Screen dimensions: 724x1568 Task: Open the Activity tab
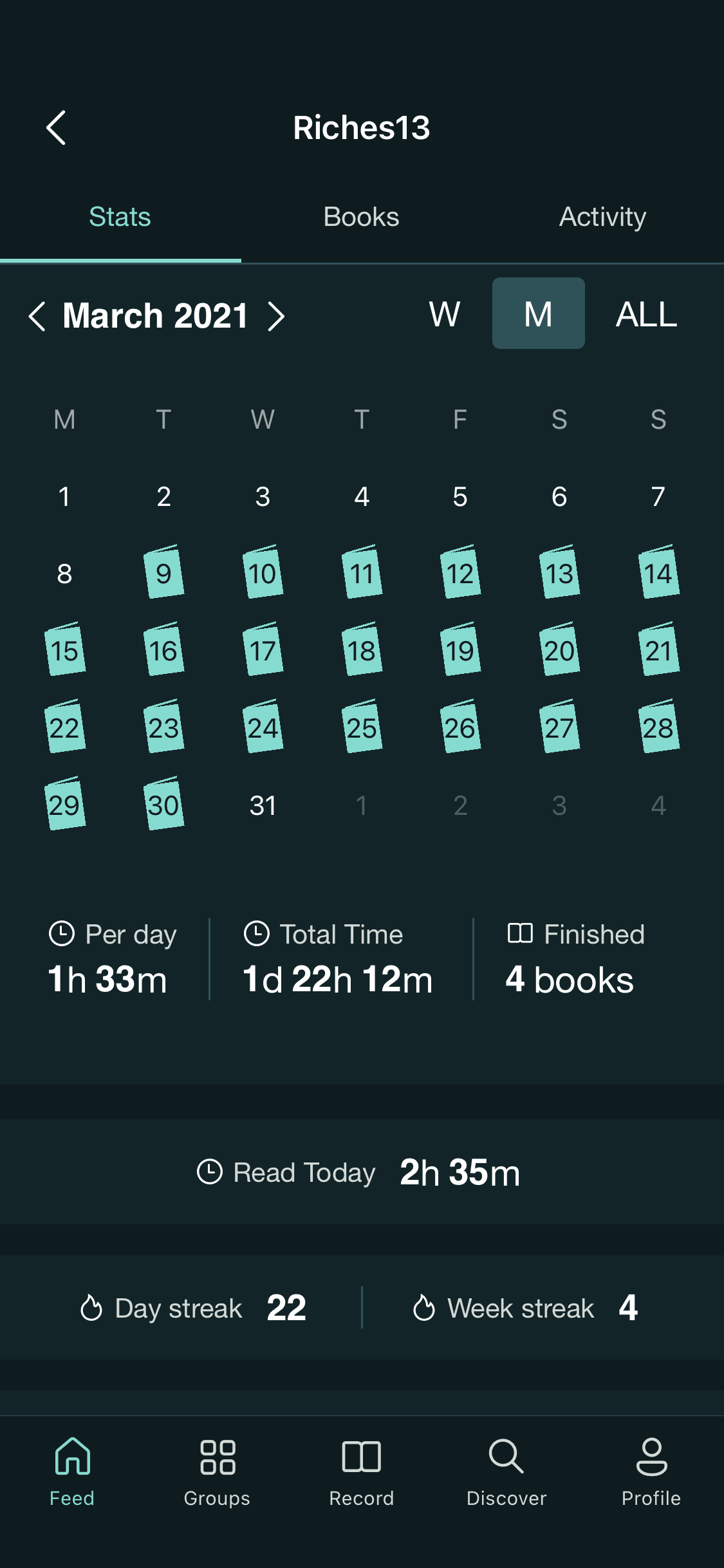[x=602, y=217]
